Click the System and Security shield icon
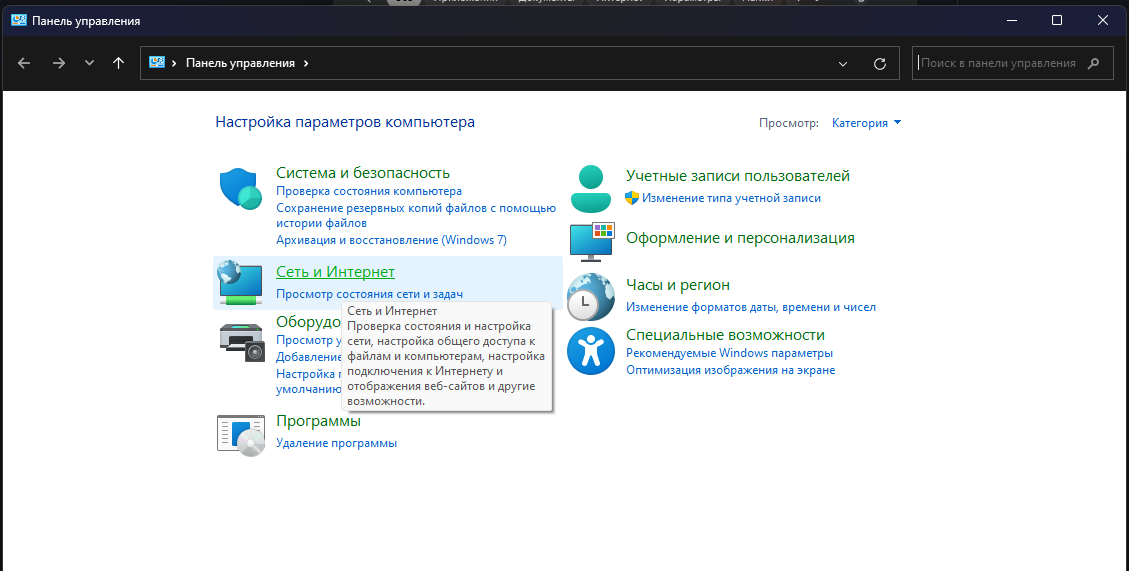This screenshot has height=571, width=1129. (x=240, y=188)
